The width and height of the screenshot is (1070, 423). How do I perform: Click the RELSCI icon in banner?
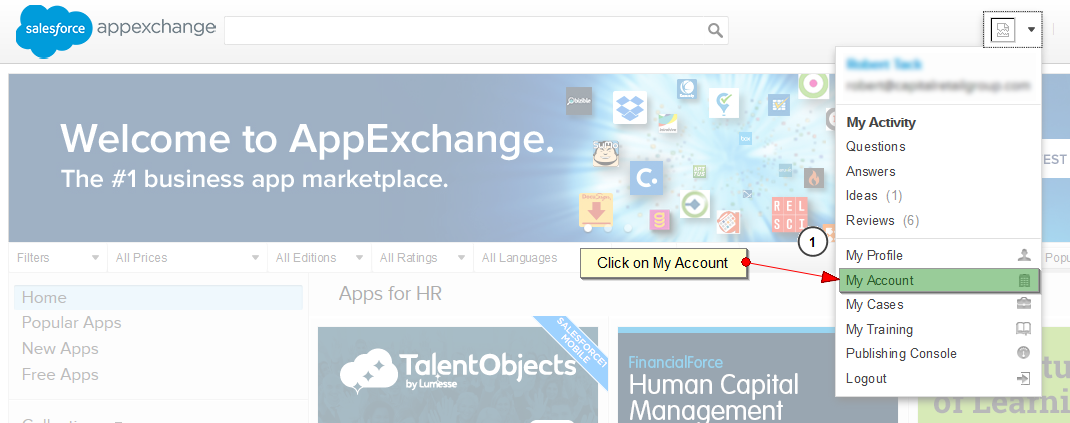click(x=790, y=214)
